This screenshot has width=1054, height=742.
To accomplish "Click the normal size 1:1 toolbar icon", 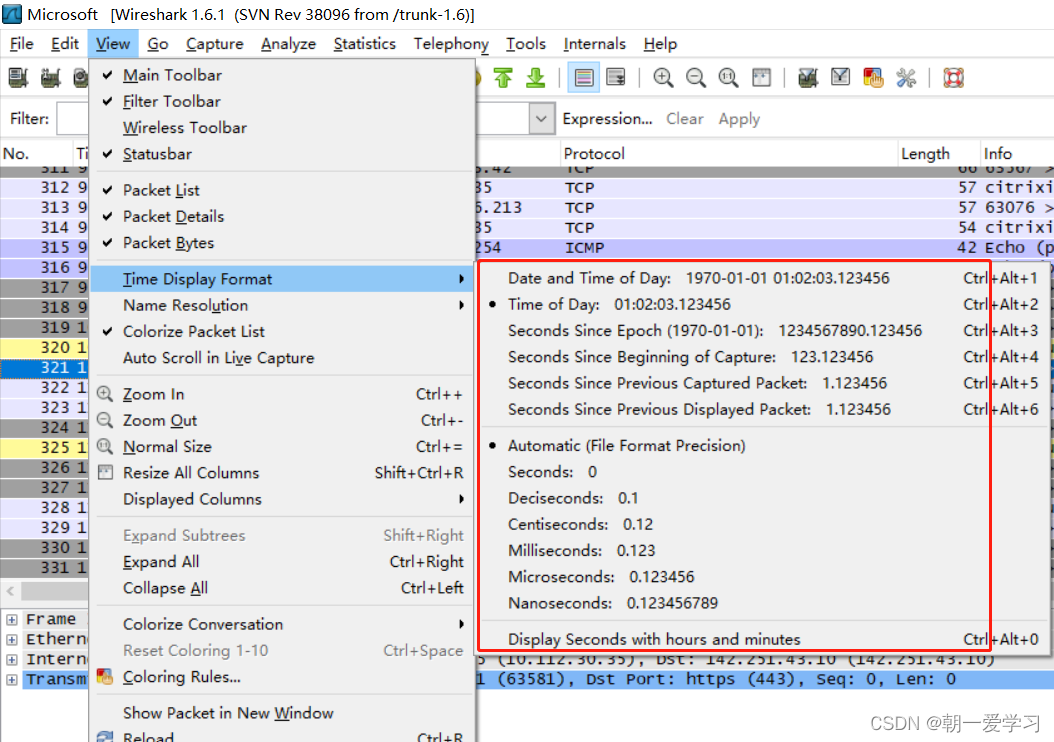I will 728,78.
